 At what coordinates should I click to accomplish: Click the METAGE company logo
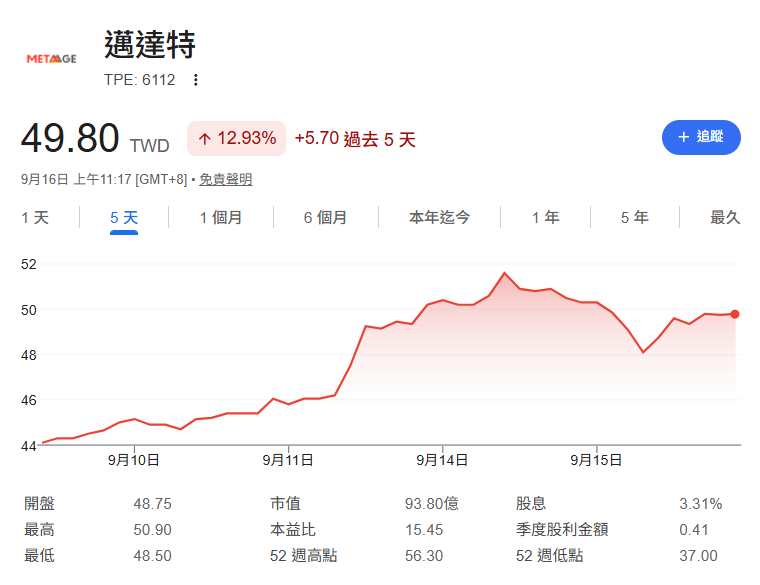coord(51,59)
